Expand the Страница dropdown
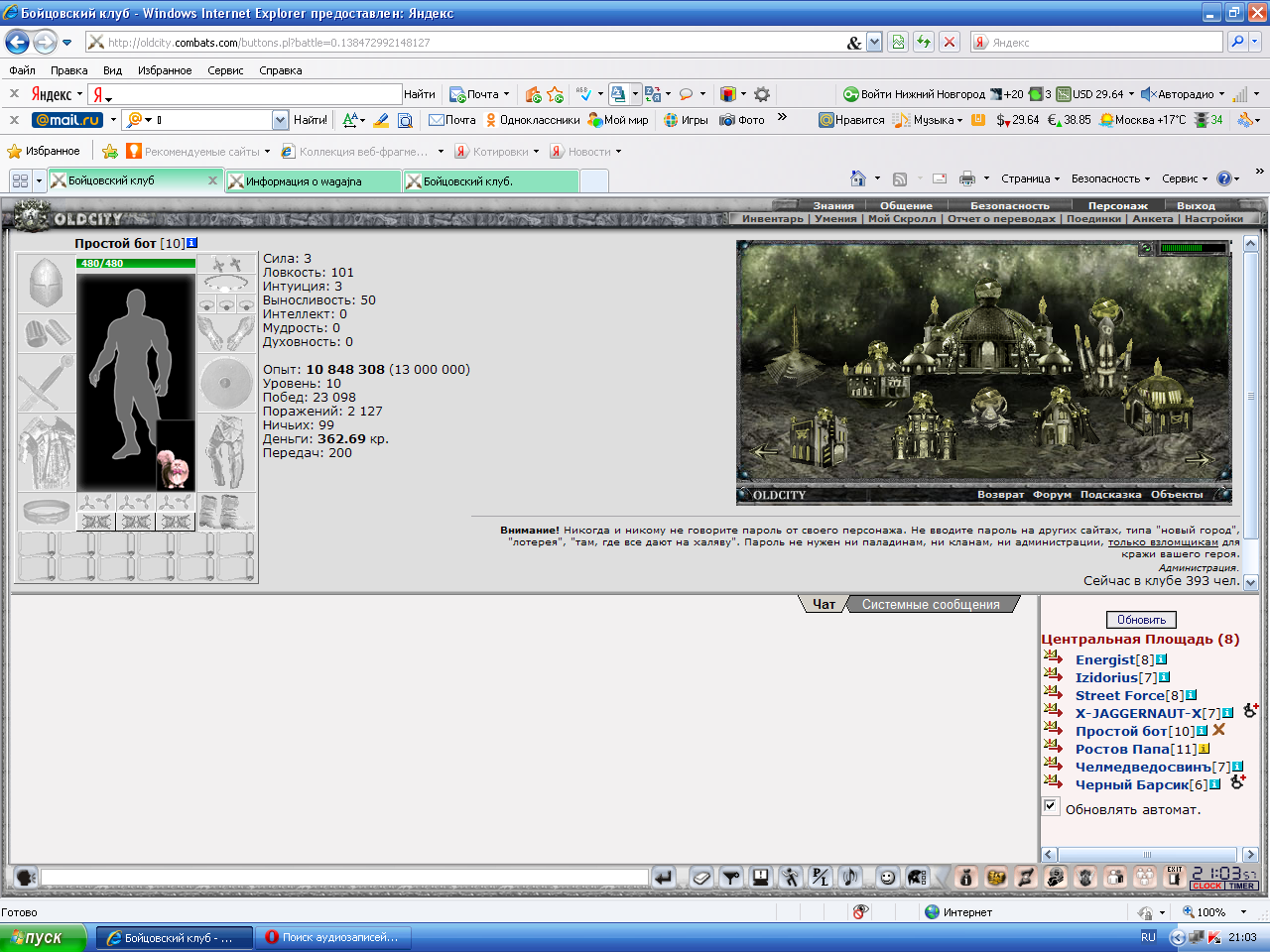This screenshot has height=952, width=1270. [1030, 178]
